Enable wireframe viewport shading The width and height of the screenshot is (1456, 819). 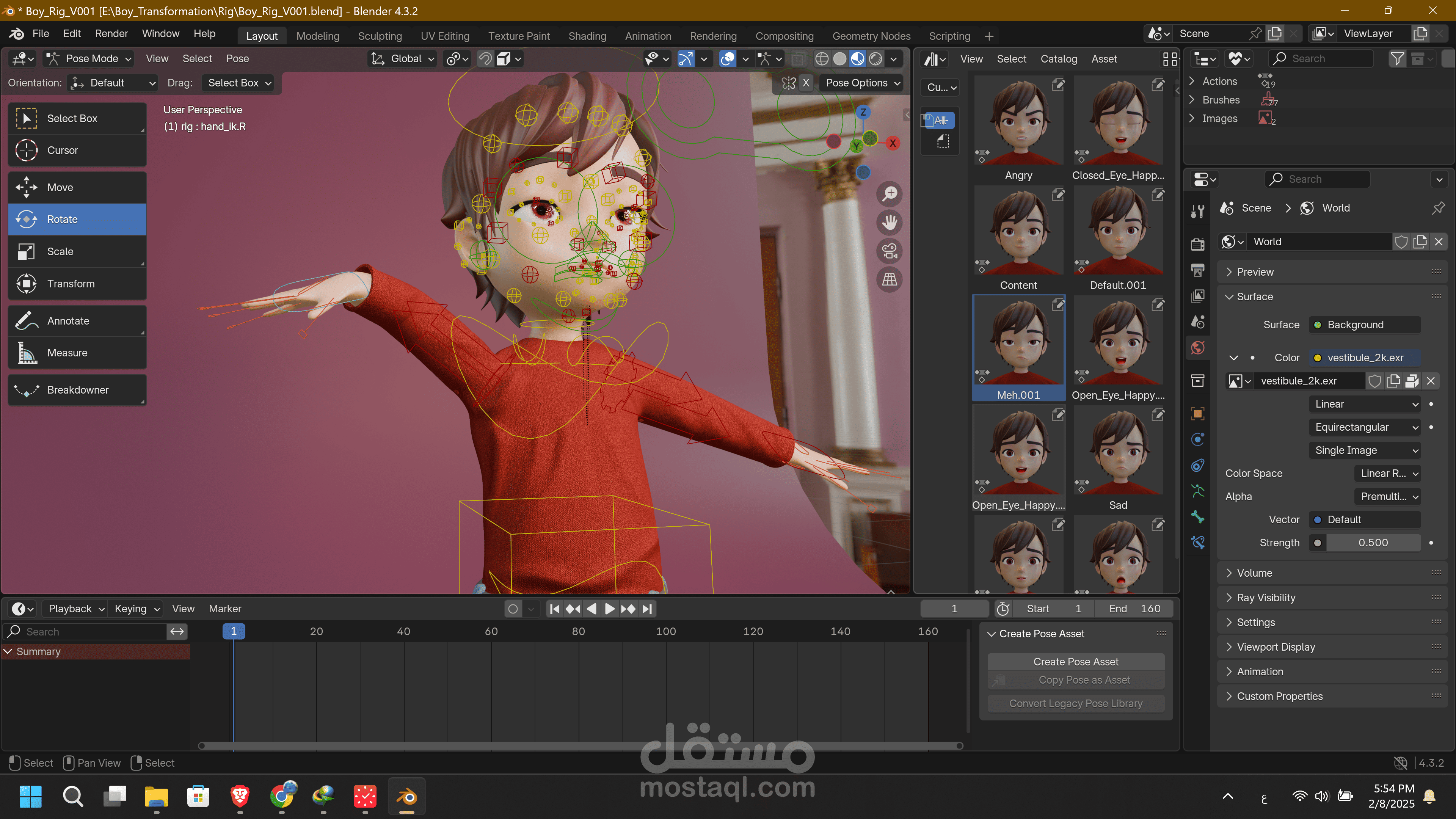click(x=822, y=59)
